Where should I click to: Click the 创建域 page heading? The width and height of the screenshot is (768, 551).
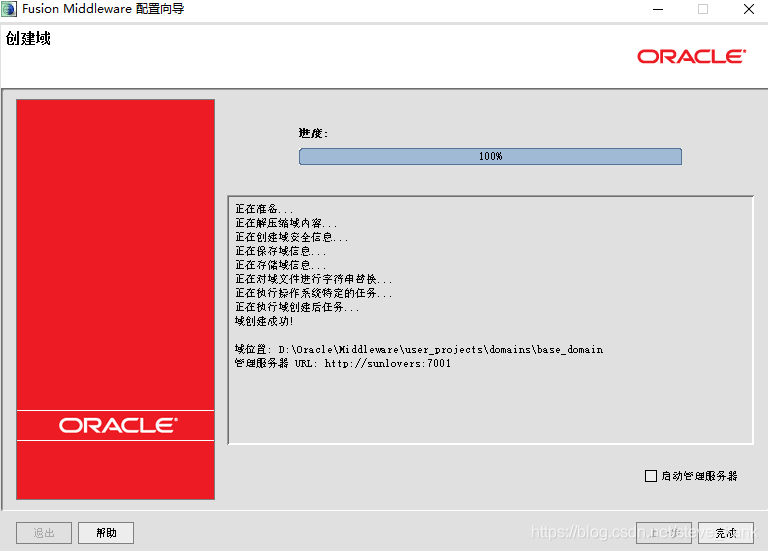28,38
